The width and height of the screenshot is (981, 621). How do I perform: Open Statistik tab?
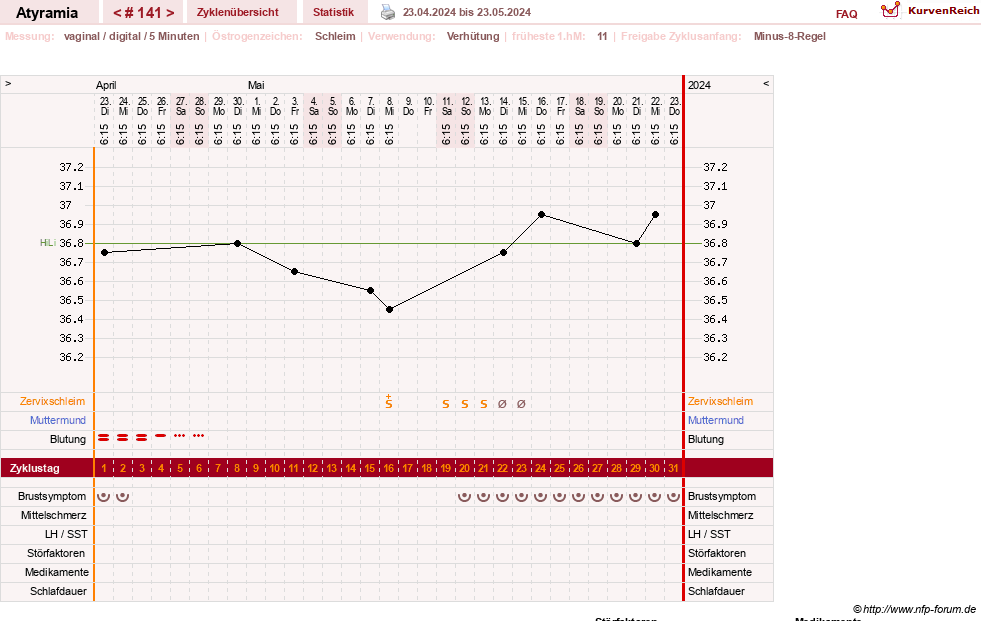click(333, 12)
